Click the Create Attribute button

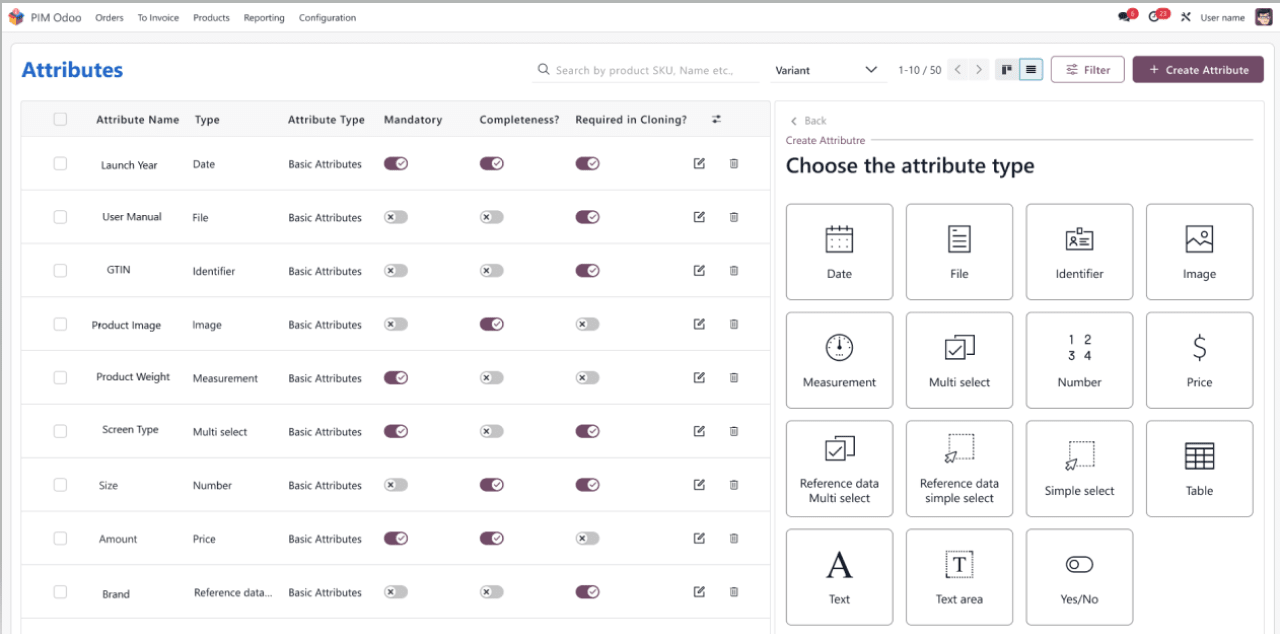click(1197, 70)
